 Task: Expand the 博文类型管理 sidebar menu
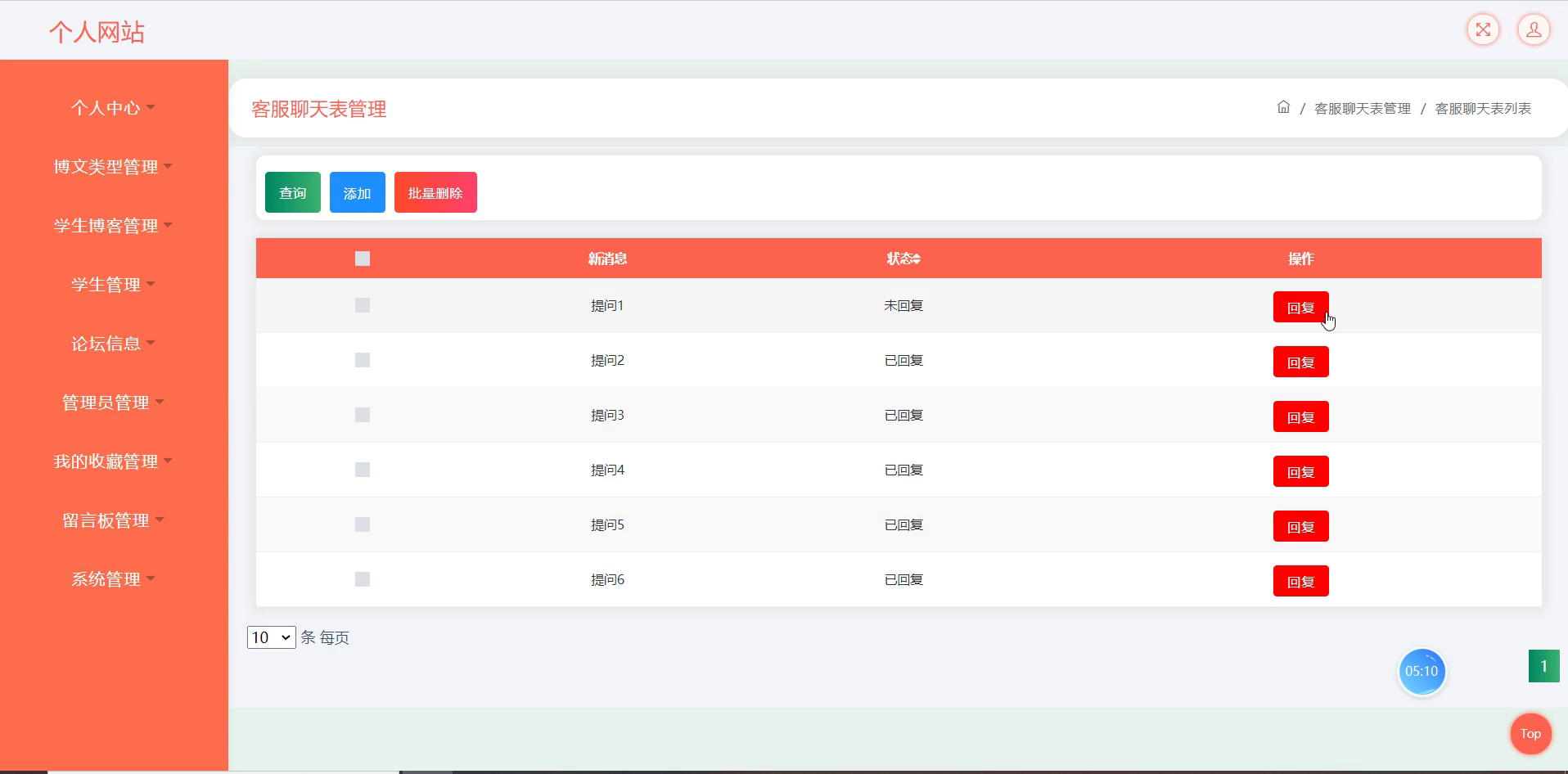coord(113,167)
